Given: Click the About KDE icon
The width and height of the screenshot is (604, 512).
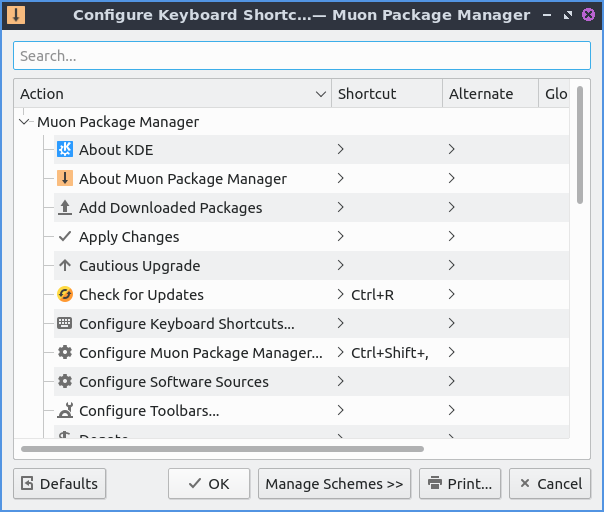Looking at the screenshot, I should (x=65, y=150).
